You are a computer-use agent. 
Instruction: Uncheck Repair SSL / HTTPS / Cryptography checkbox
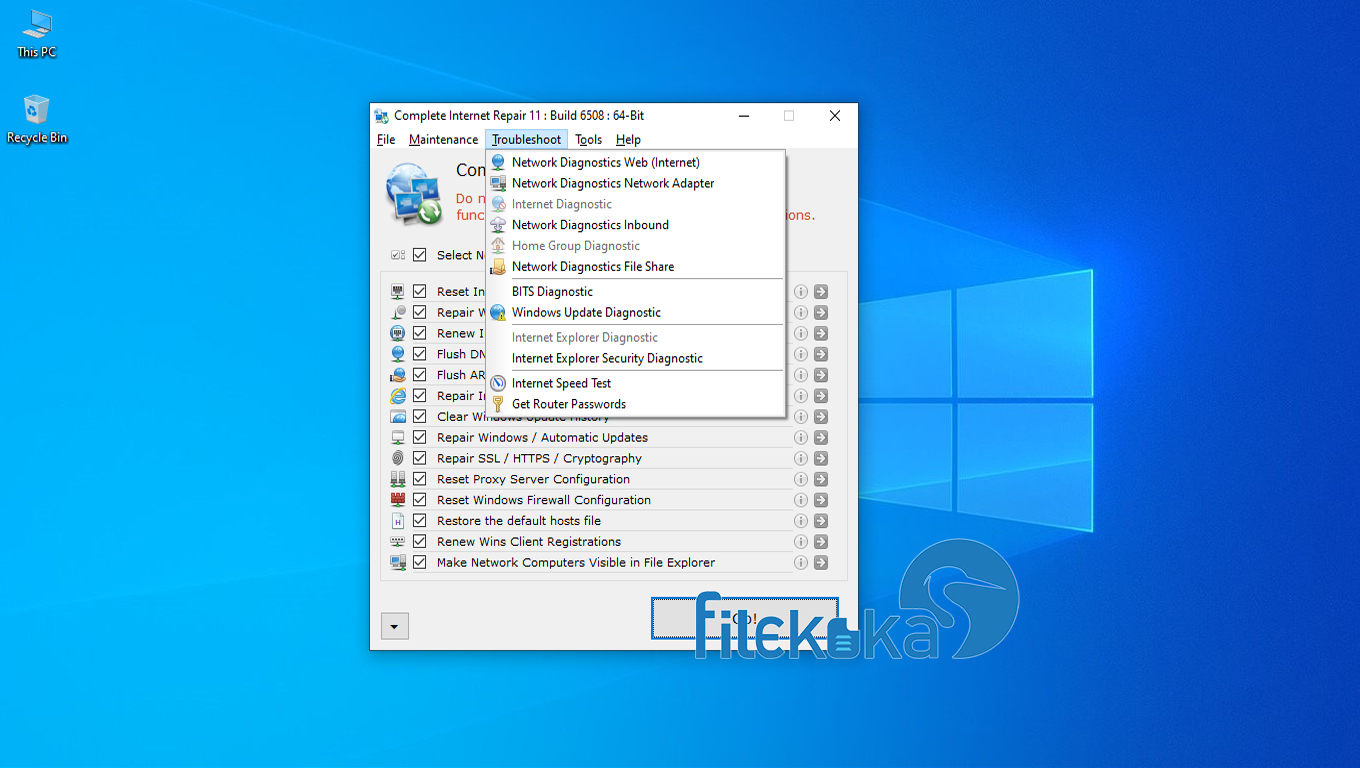pos(420,458)
